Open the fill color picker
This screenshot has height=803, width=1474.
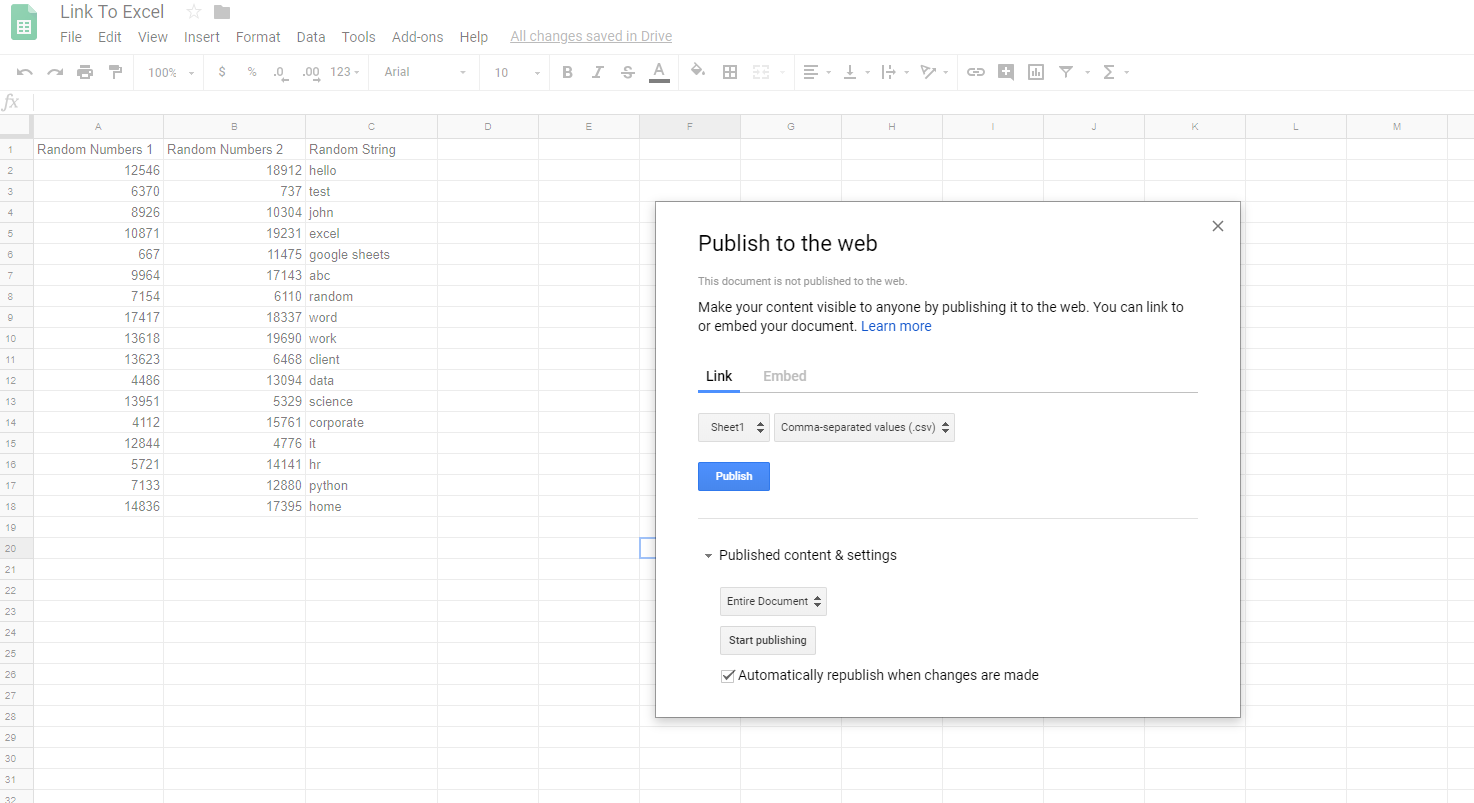click(x=698, y=72)
